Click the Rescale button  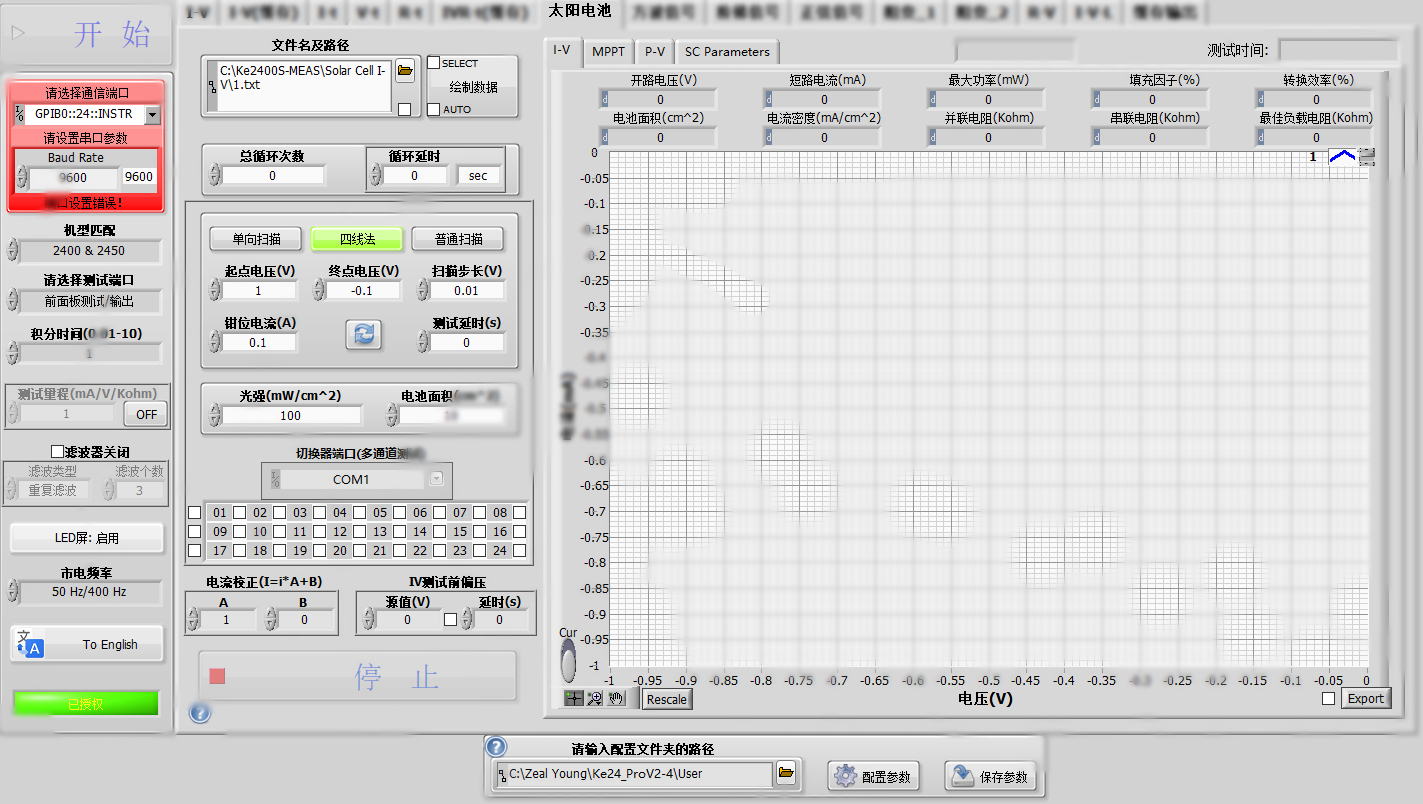[667, 699]
